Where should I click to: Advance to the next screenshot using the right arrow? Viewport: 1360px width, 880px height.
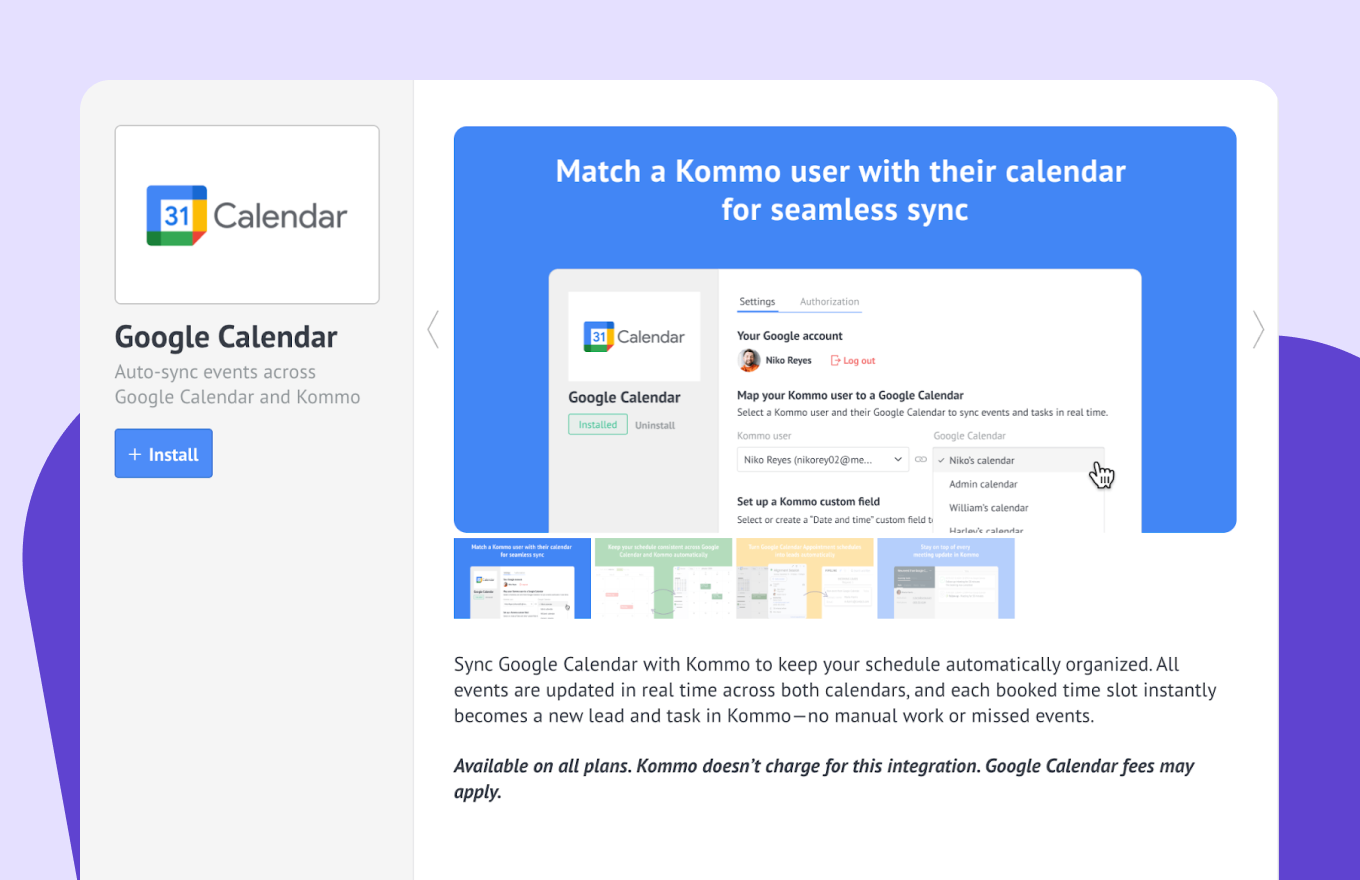coord(1258,329)
